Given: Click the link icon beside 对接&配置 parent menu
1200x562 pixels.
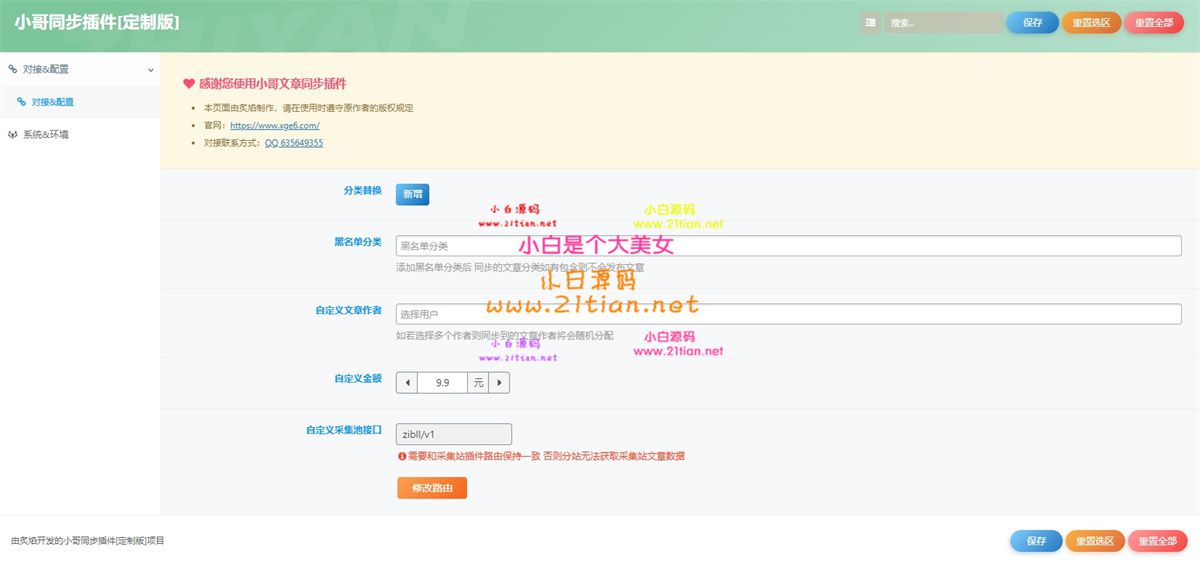Looking at the screenshot, I should pos(13,70).
